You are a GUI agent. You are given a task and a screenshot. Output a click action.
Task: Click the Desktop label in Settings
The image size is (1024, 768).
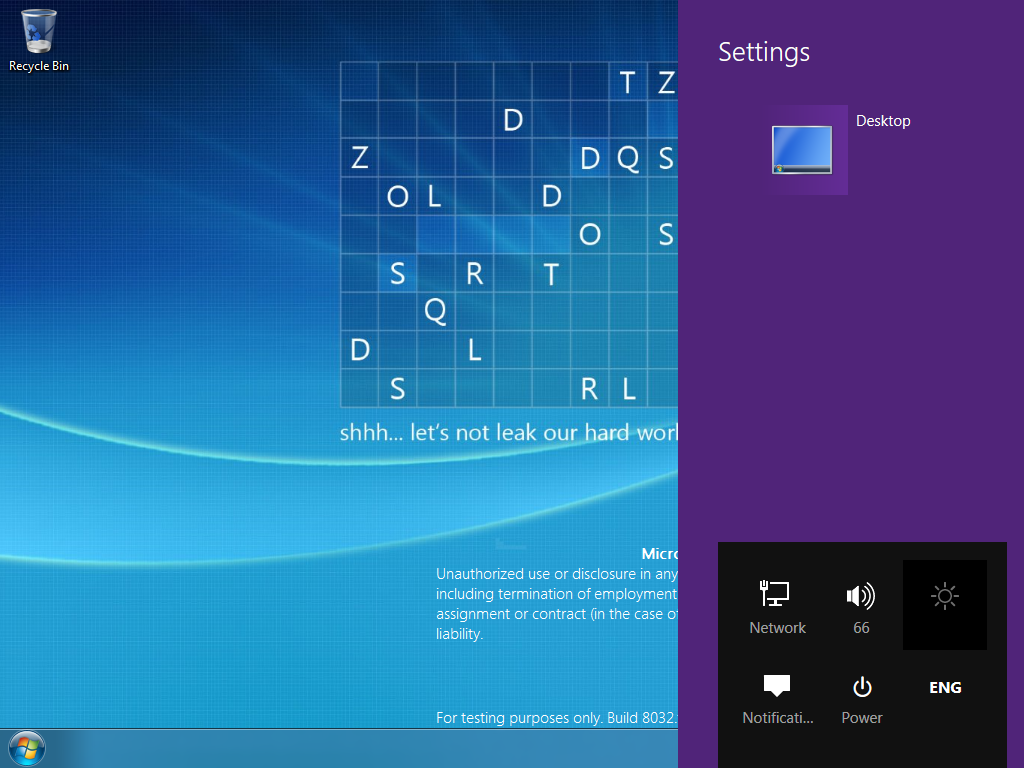pos(883,121)
